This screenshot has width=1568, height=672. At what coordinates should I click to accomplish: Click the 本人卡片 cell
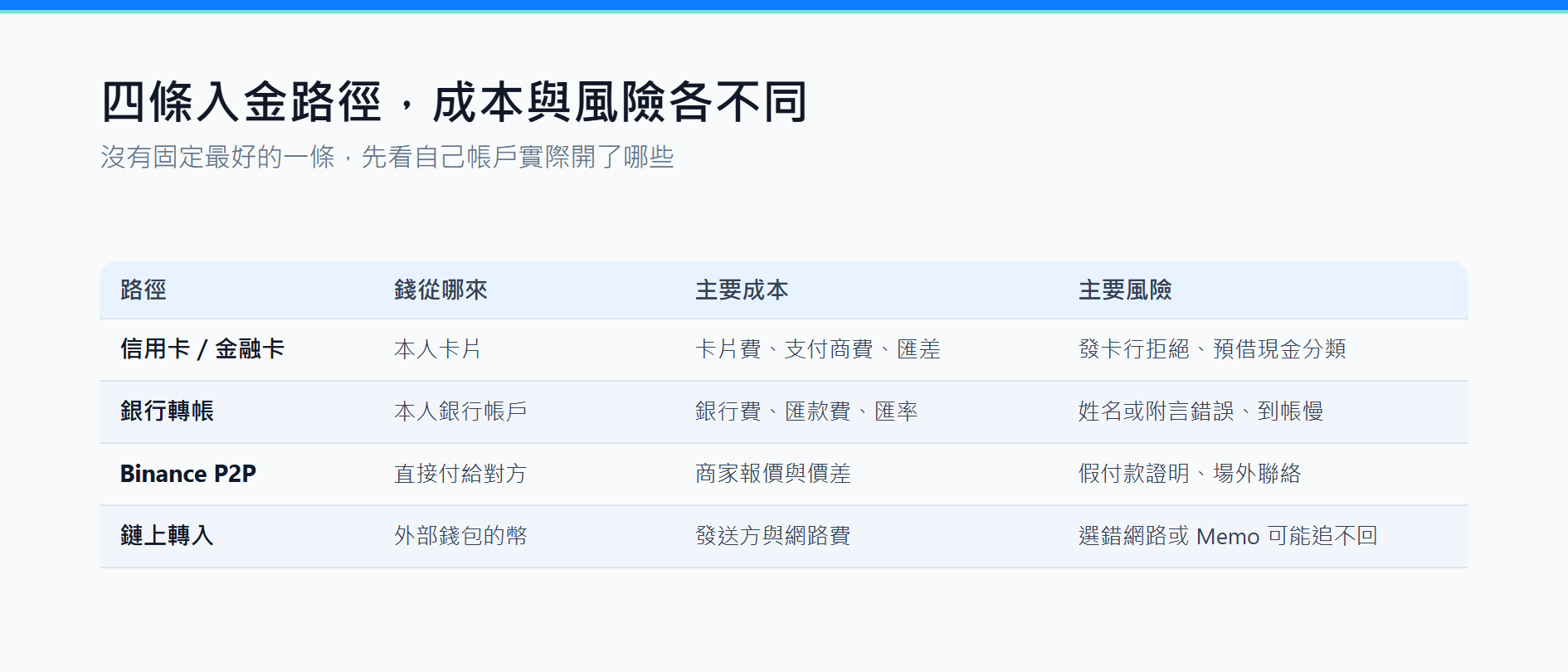tap(438, 349)
